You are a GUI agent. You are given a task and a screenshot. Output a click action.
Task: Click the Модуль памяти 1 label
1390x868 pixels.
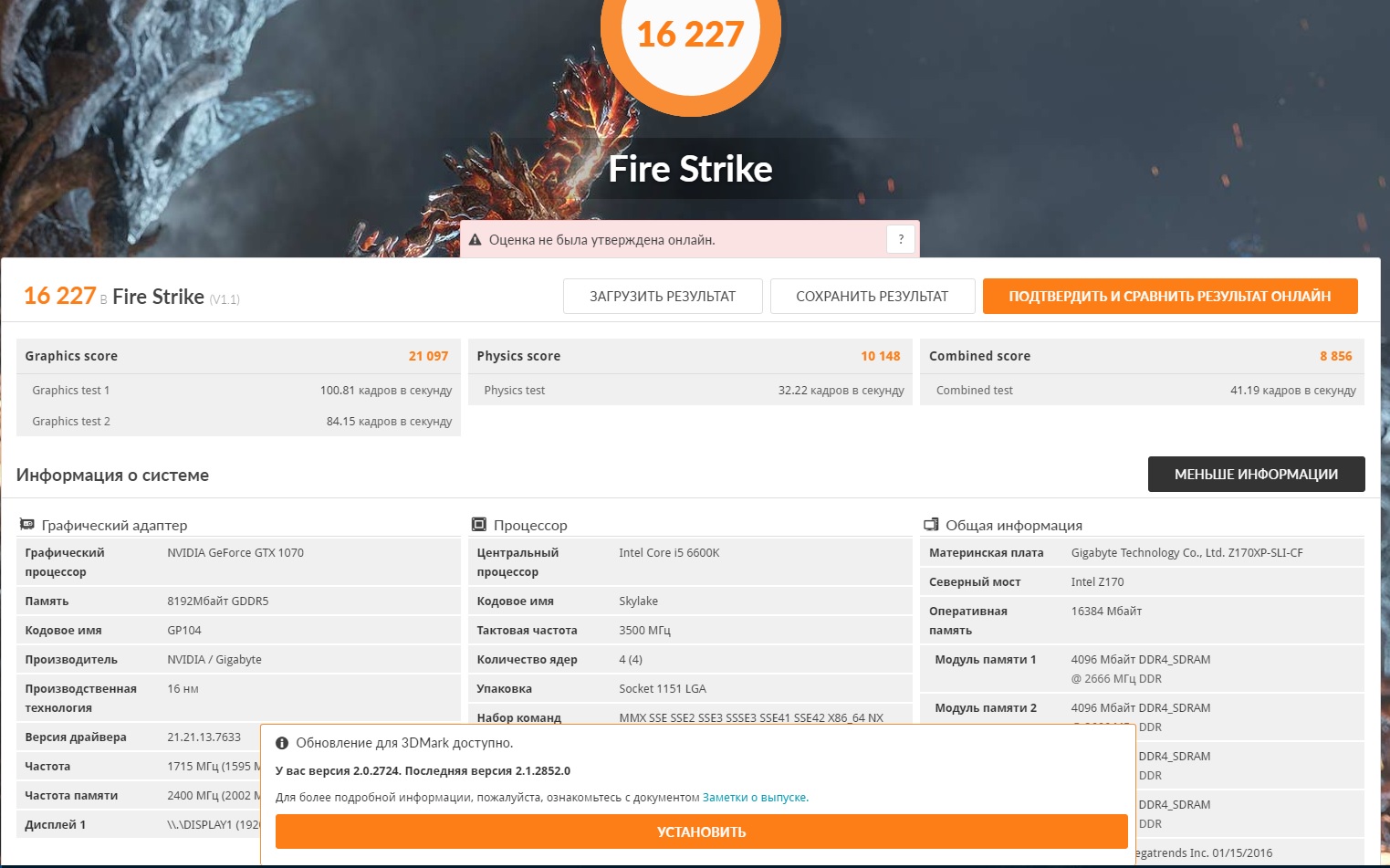(986, 659)
